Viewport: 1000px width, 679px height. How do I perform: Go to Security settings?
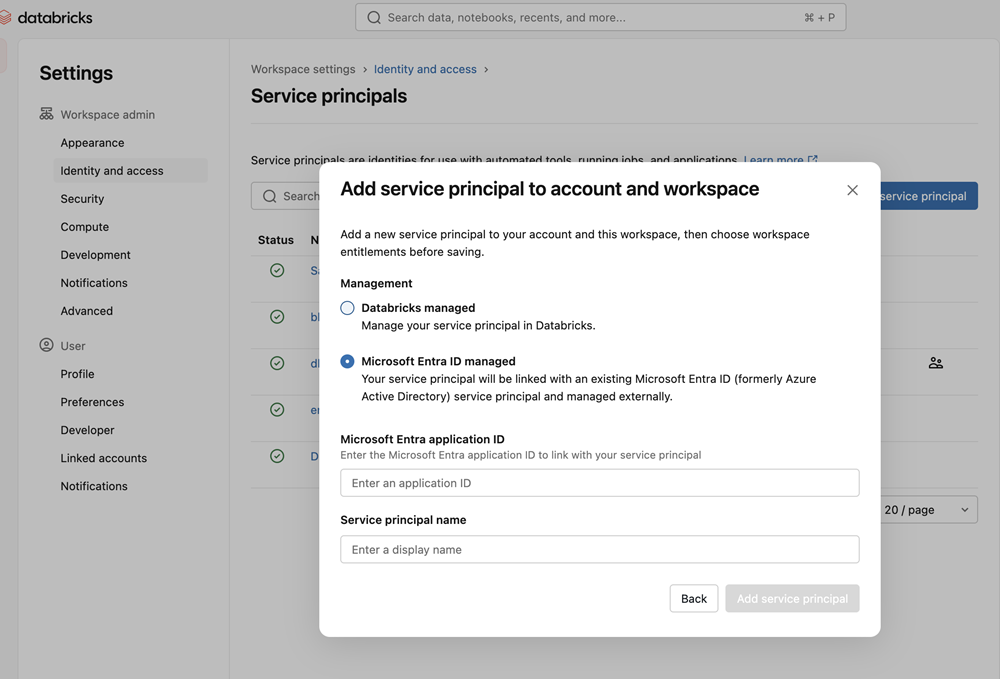(82, 199)
